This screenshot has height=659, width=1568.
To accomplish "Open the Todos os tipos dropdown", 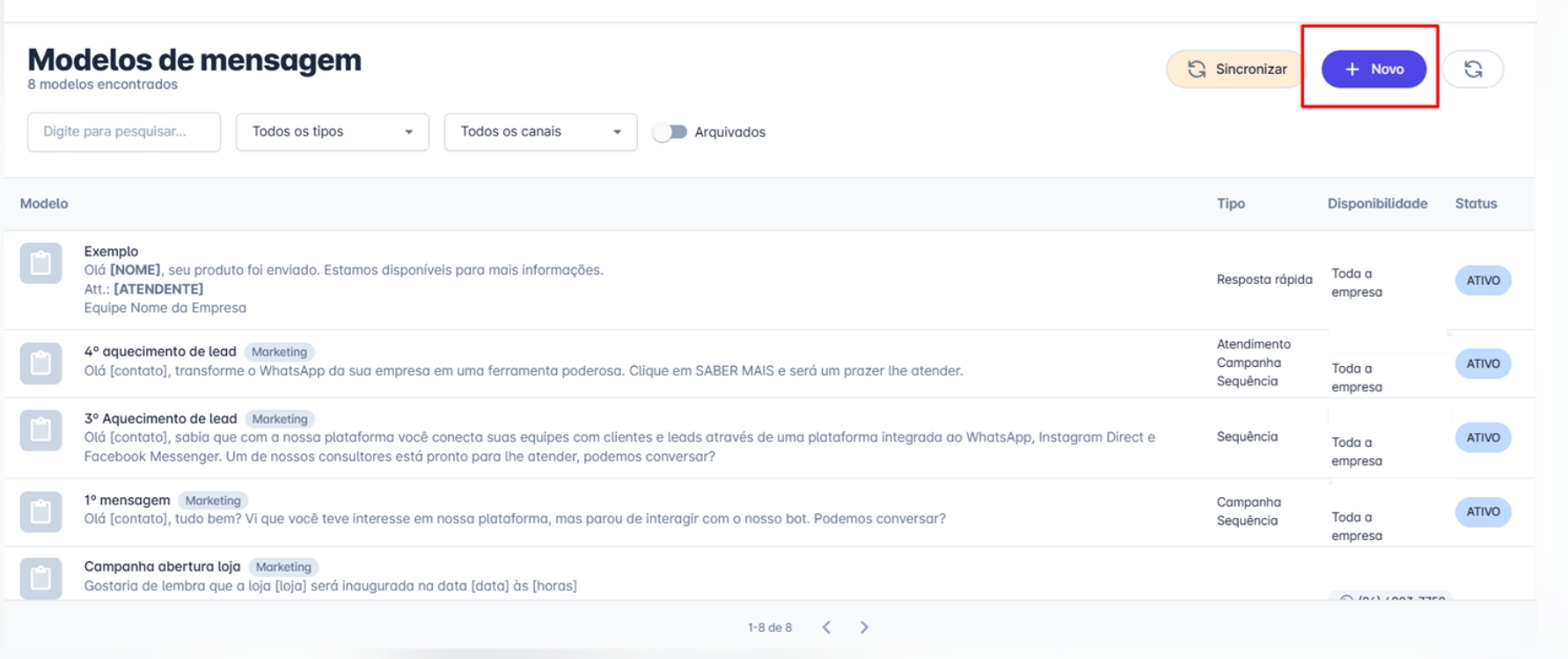I will [332, 132].
